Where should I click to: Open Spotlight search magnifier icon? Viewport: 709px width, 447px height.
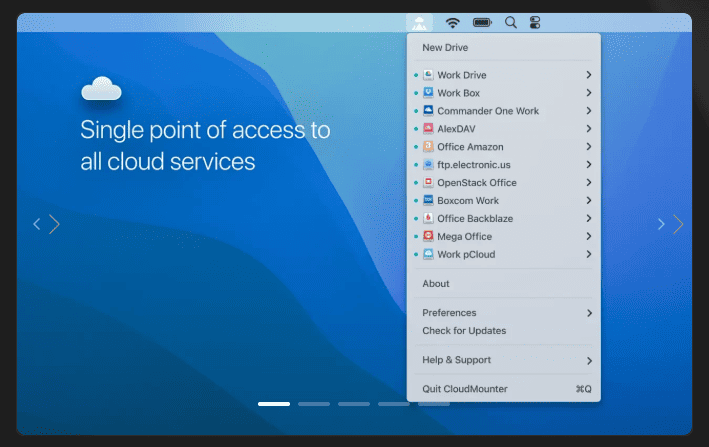click(x=510, y=23)
